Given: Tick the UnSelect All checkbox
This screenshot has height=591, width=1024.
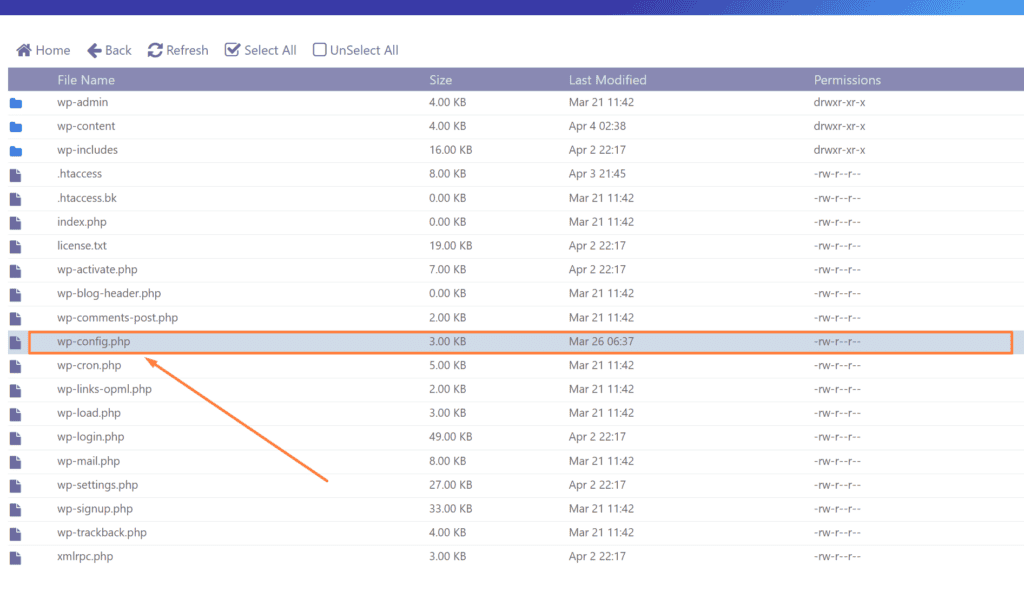Looking at the screenshot, I should [x=319, y=50].
